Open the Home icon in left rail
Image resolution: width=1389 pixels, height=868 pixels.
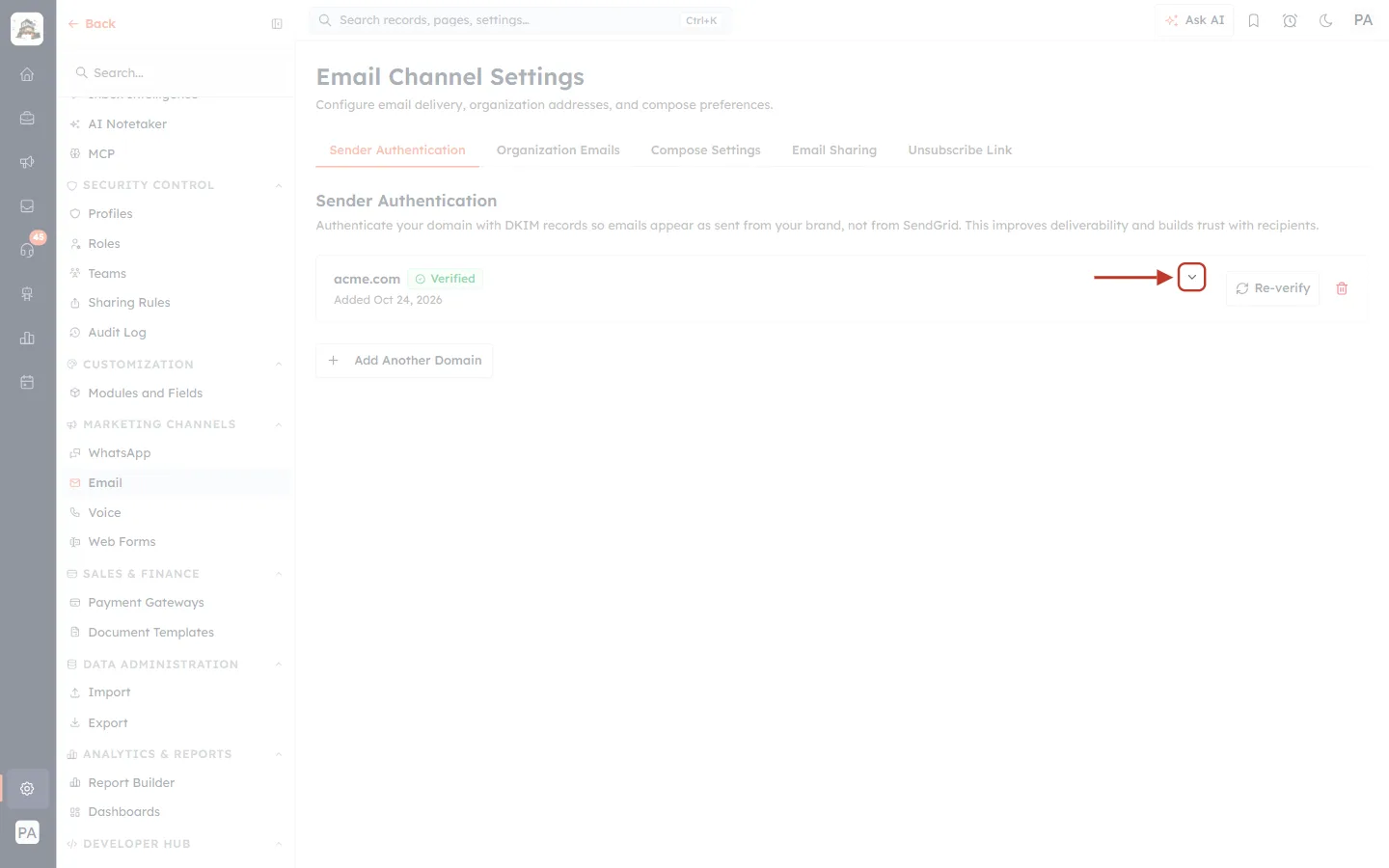click(x=27, y=74)
